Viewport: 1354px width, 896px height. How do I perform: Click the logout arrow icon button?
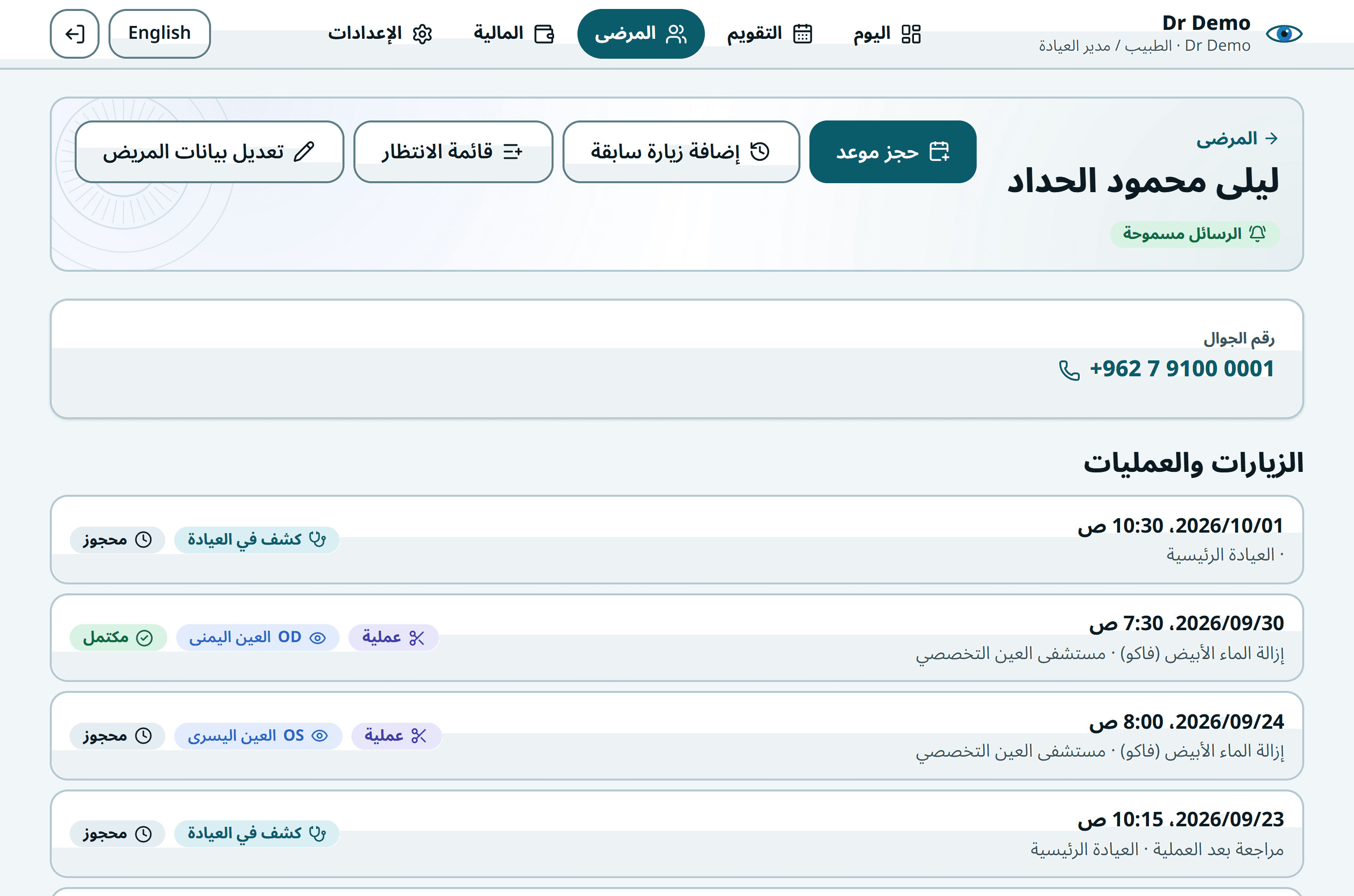click(x=75, y=34)
